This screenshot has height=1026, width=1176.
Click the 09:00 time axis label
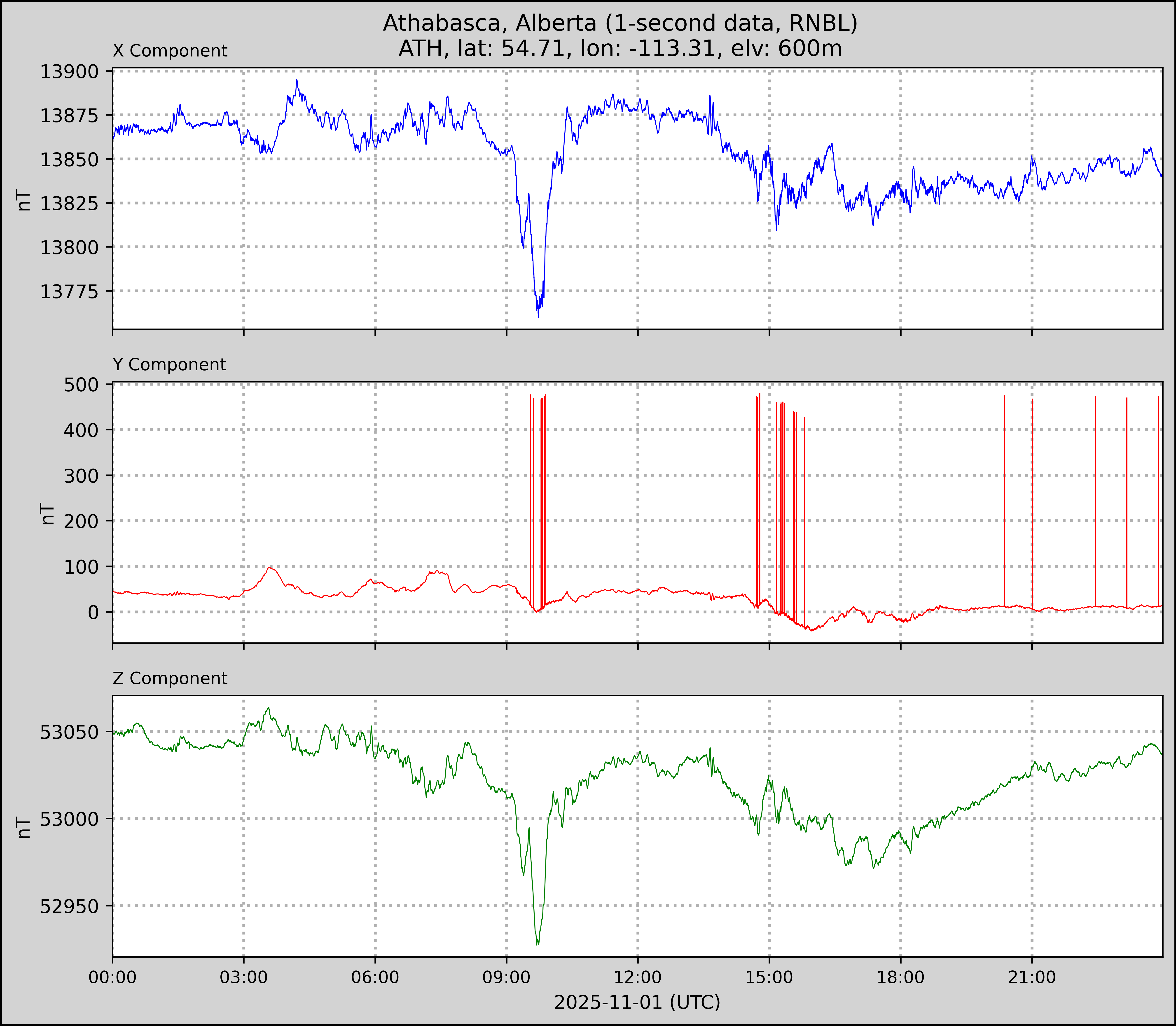click(506, 977)
